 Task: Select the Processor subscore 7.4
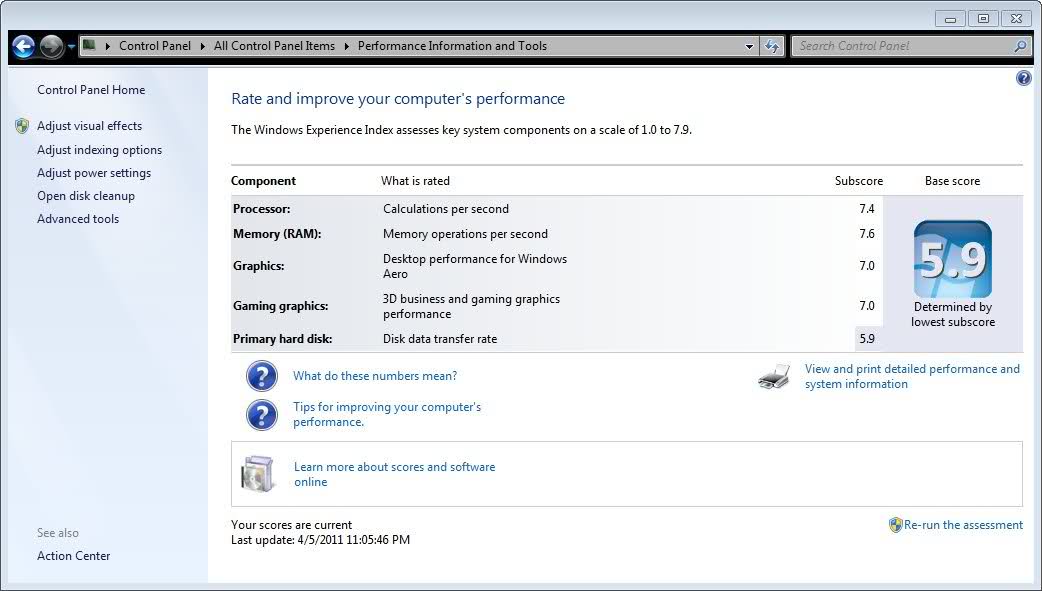click(x=867, y=209)
